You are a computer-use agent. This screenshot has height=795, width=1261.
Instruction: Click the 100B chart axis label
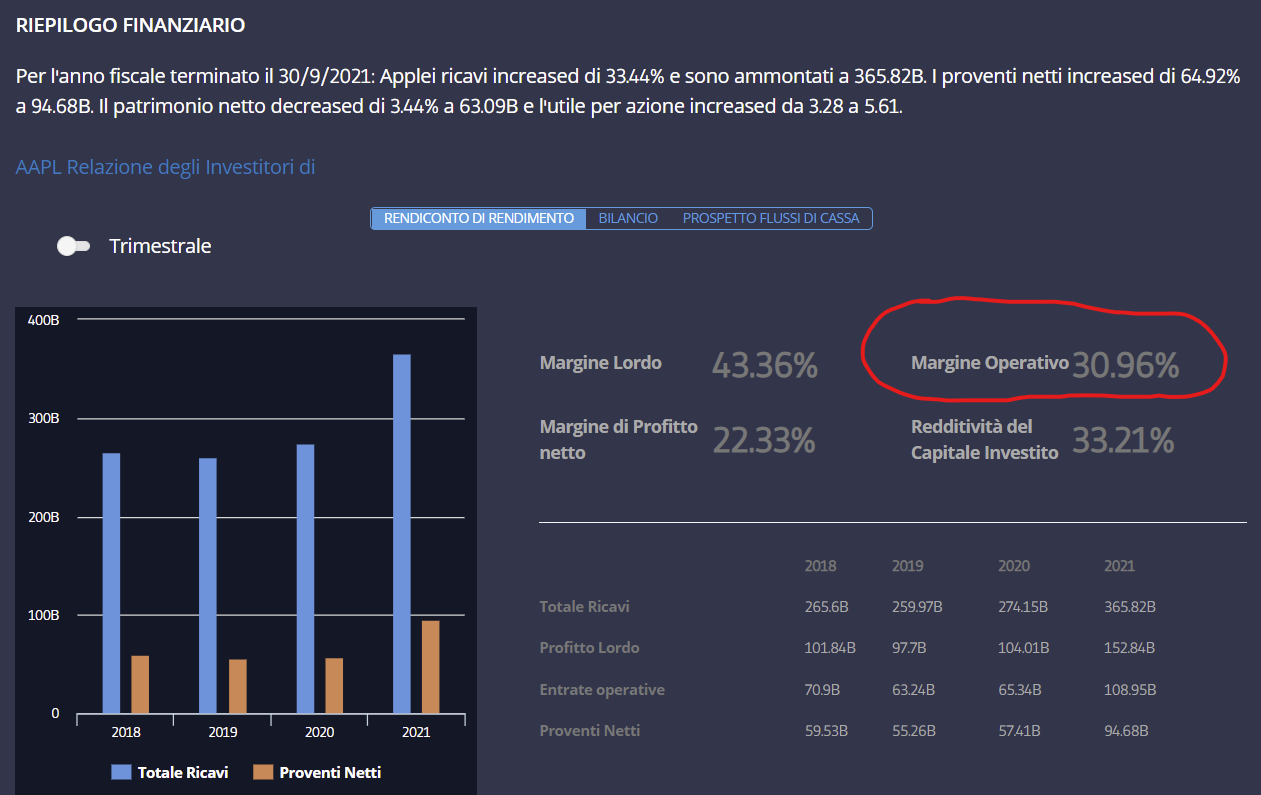pyautogui.click(x=42, y=615)
